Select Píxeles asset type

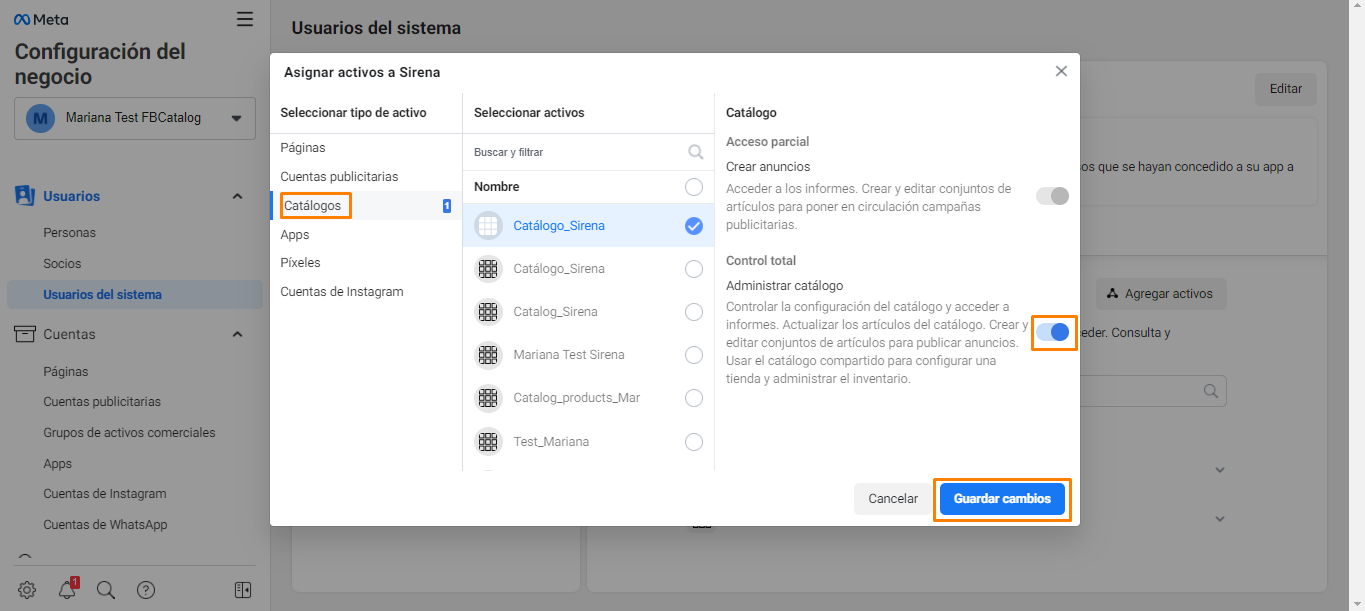click(x=300, y=263)
